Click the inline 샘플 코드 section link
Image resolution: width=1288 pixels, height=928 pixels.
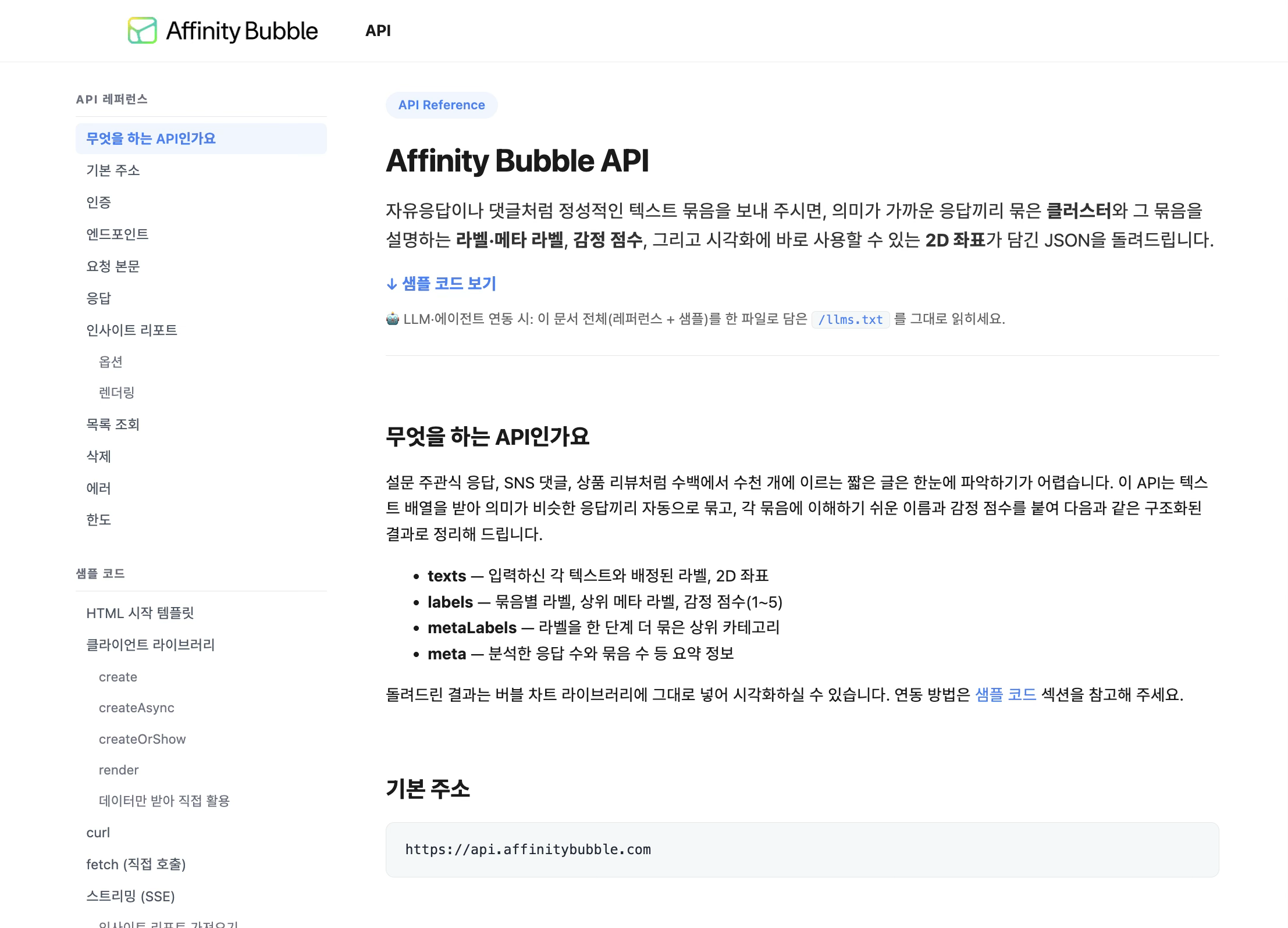(1006, 694)
